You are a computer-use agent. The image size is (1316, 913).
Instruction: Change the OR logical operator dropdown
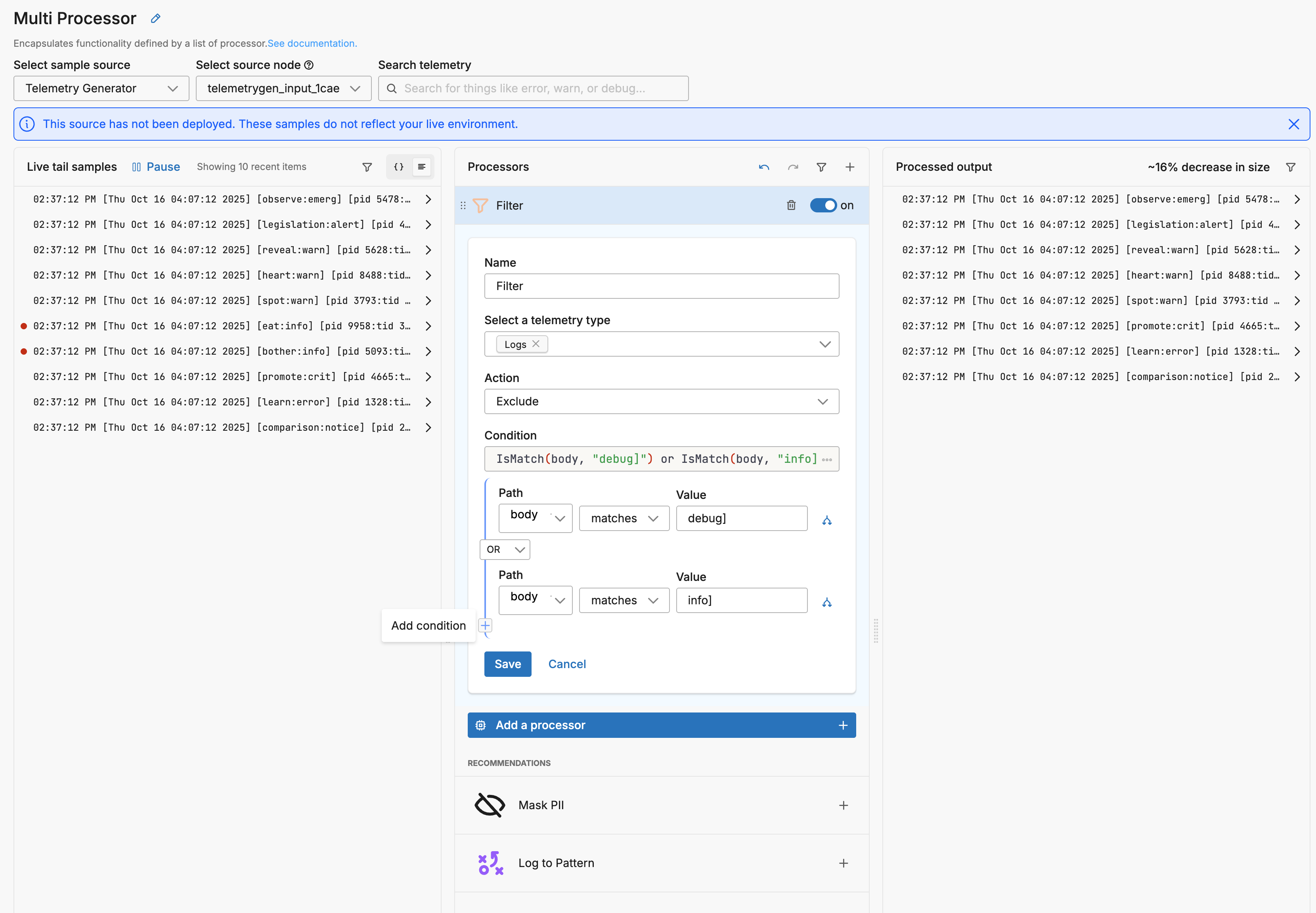(x=505, y=549)
